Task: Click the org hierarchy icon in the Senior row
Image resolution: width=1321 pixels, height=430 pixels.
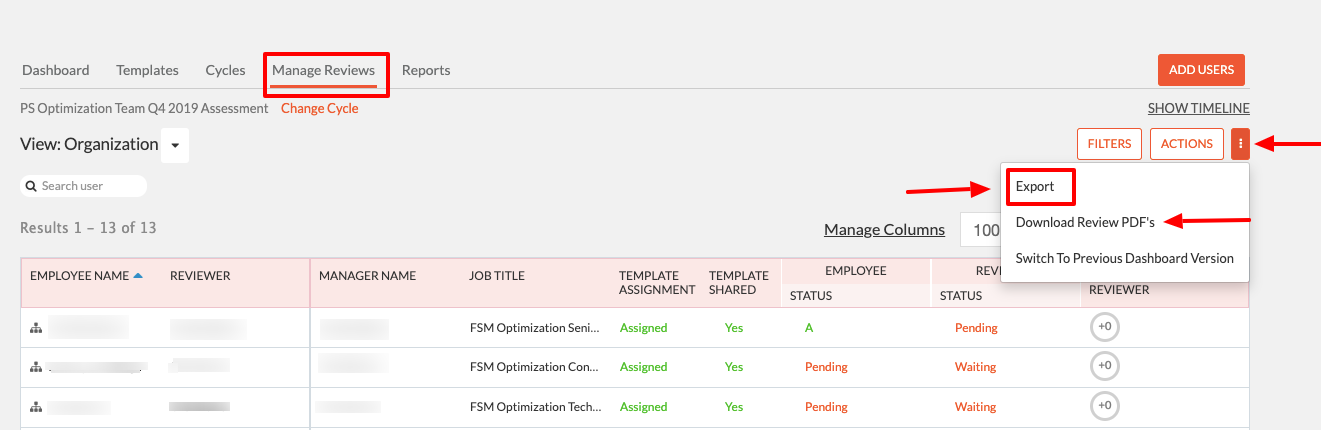Action: 36,328
